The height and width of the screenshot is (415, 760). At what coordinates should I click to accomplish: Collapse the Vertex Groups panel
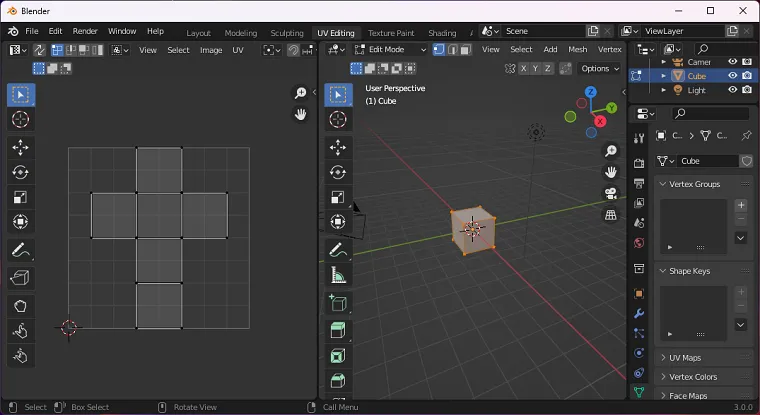point(663,184)
